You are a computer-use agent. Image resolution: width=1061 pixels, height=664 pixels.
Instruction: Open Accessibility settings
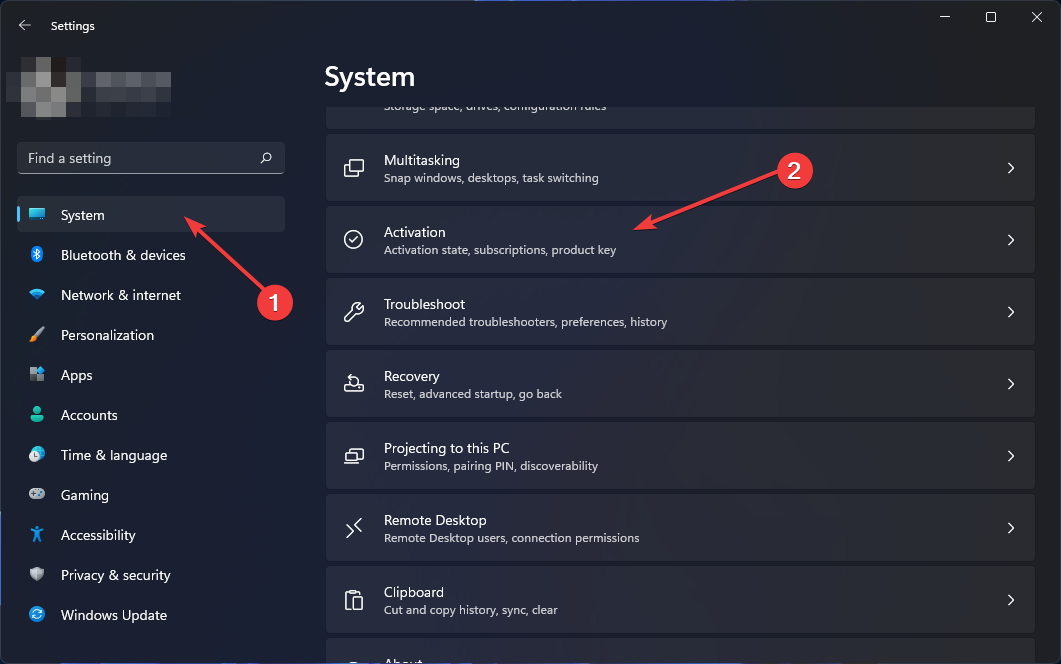[x=151, y=534]
